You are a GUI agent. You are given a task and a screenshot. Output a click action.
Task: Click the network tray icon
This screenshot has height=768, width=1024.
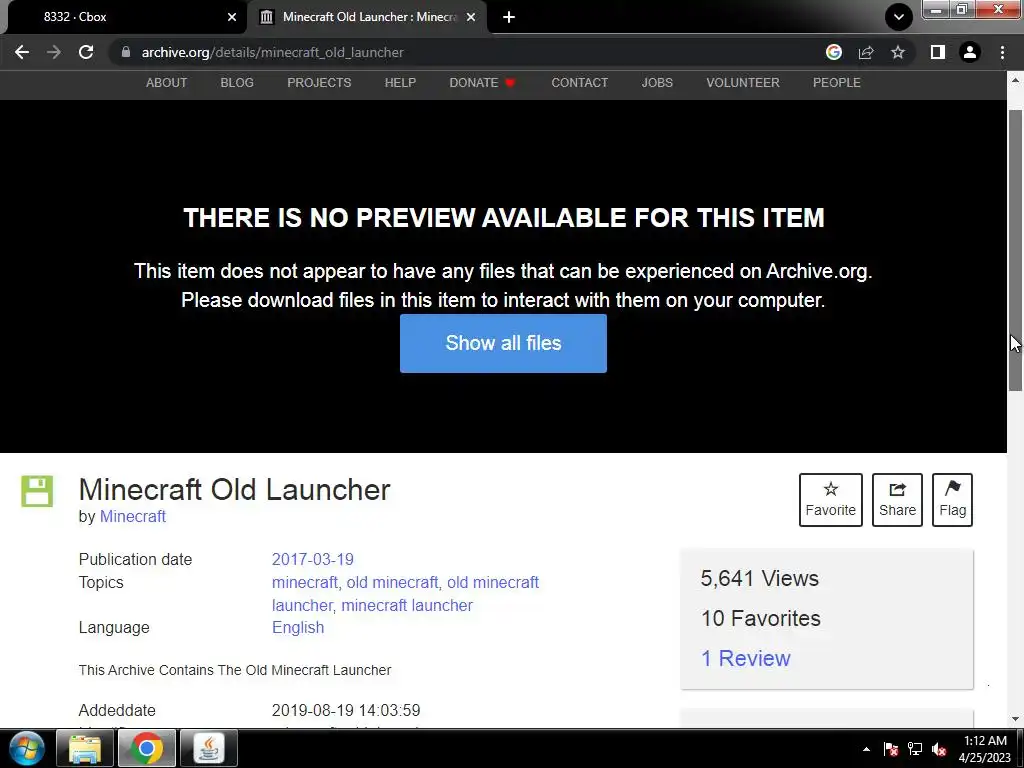click(915, 749)
